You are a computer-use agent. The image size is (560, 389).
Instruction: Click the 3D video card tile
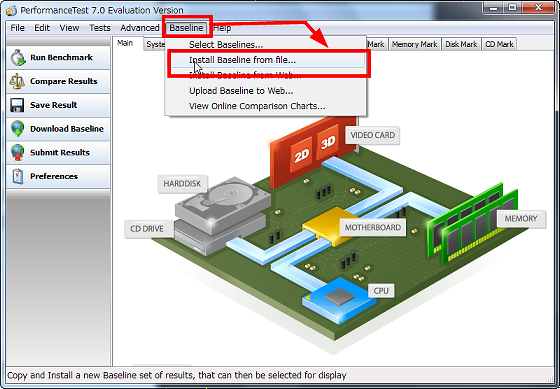328,142
